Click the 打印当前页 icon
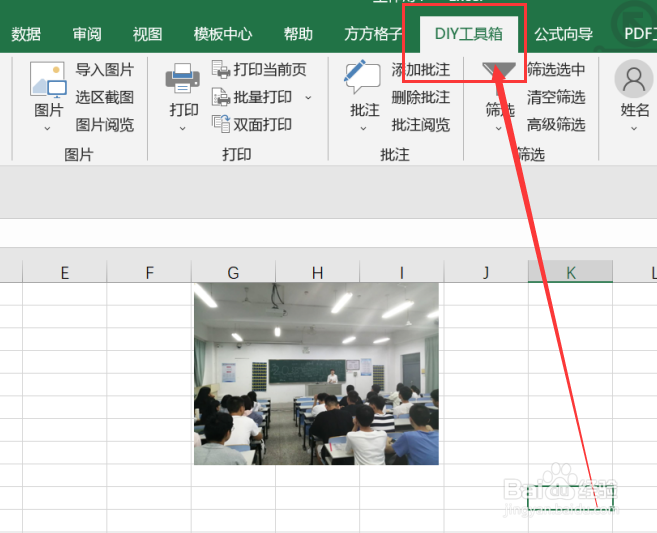Viewport: 657px width, 533px height. pos(221,70)
